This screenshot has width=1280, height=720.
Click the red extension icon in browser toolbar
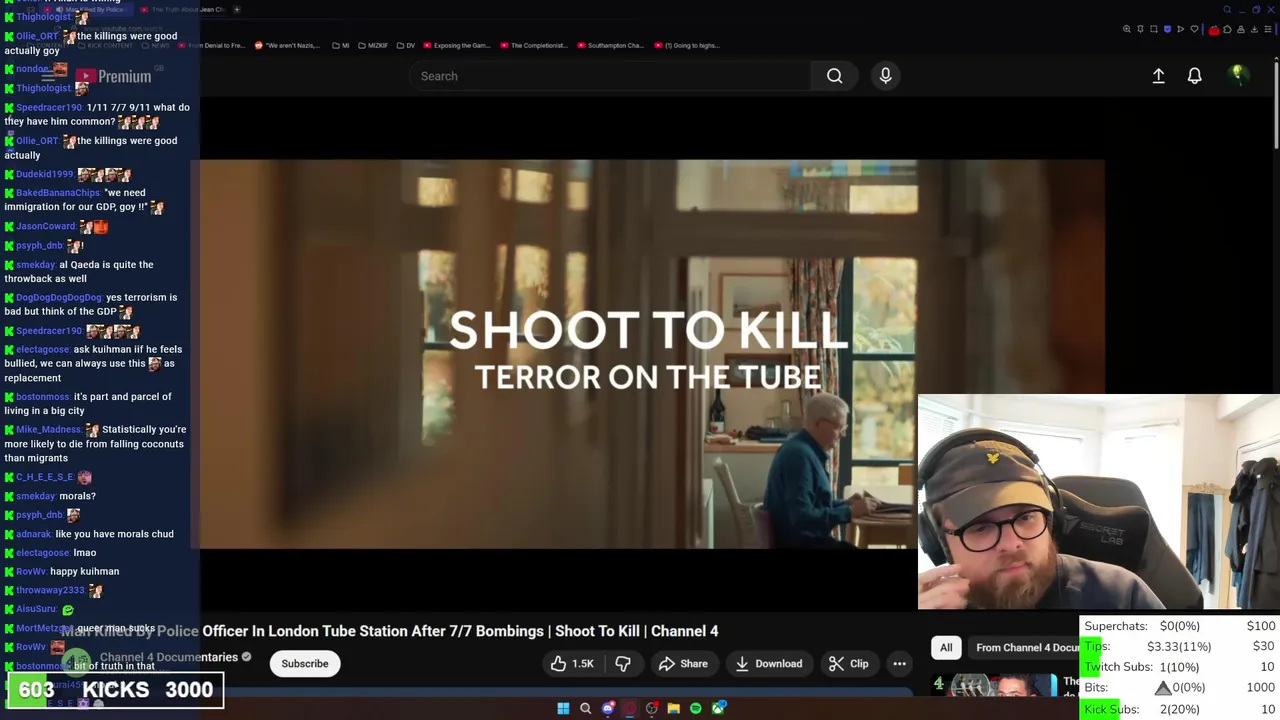tap(1214, 30)
